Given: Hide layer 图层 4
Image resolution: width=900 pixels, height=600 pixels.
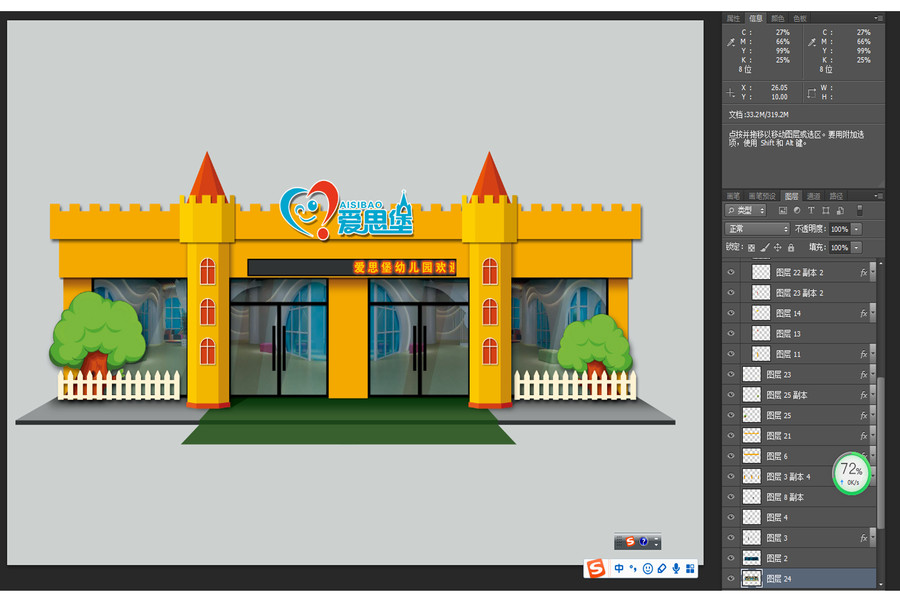Looking at the screenshot, I should 731,517.
